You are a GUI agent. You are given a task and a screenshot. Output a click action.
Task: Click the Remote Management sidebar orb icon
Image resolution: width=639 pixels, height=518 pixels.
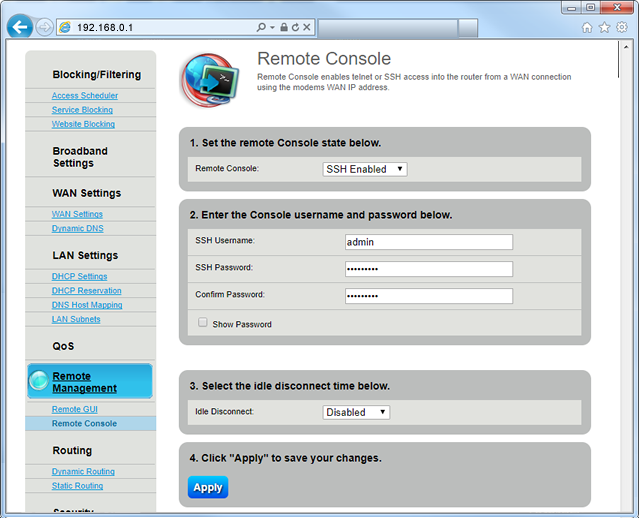[39, 380]
